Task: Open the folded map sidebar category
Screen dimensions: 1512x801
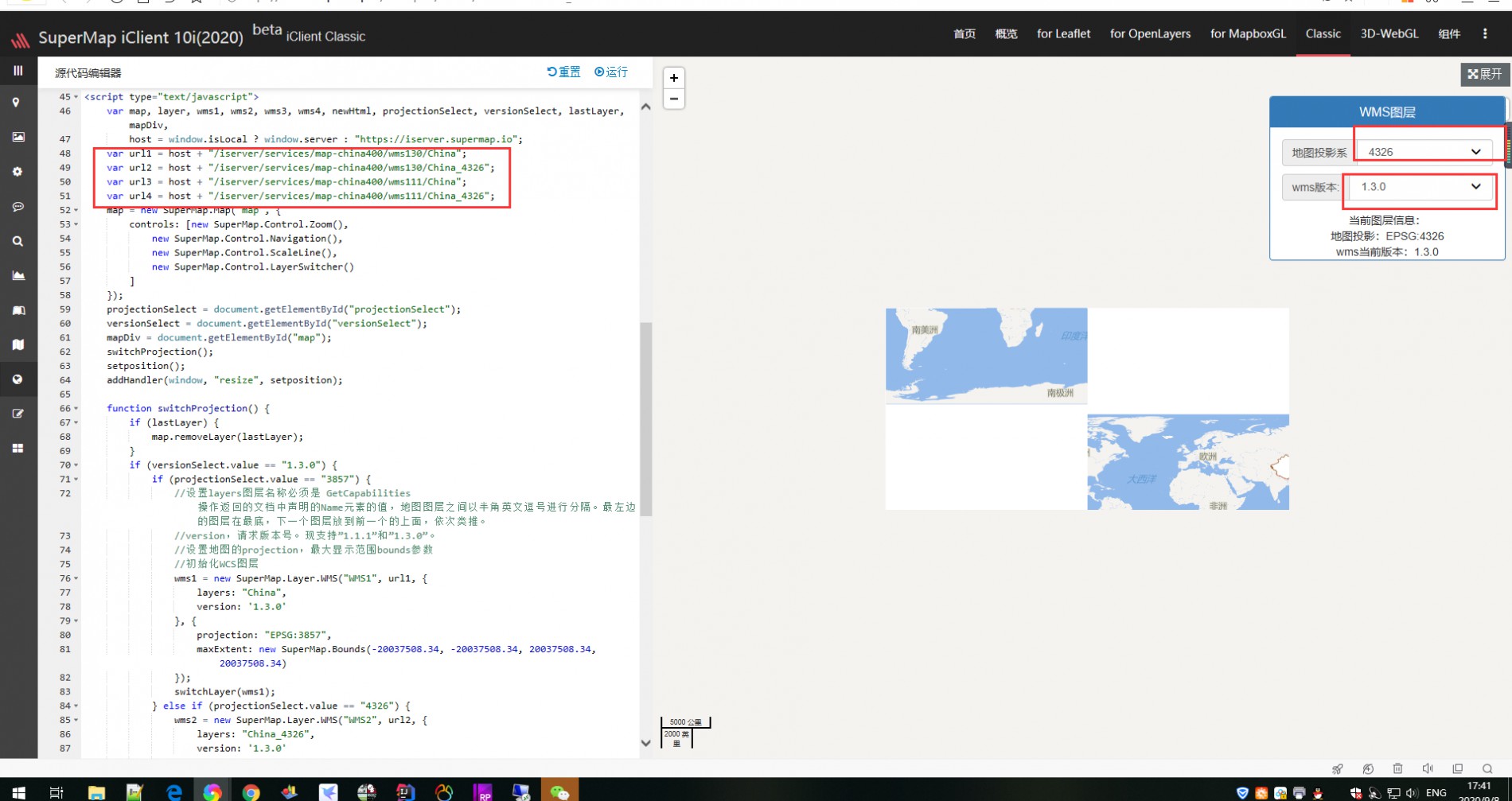Action: pyautogui.click(x=18, y=344)
